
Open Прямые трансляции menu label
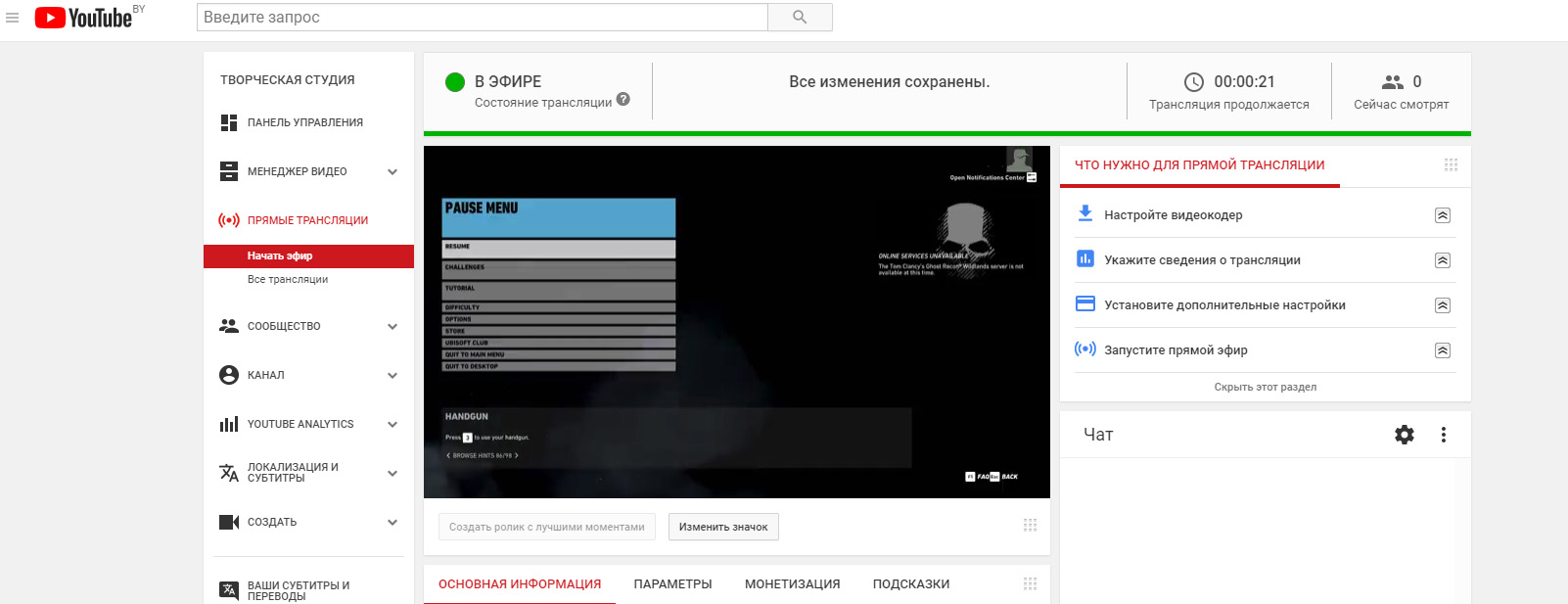coord(308,220)
